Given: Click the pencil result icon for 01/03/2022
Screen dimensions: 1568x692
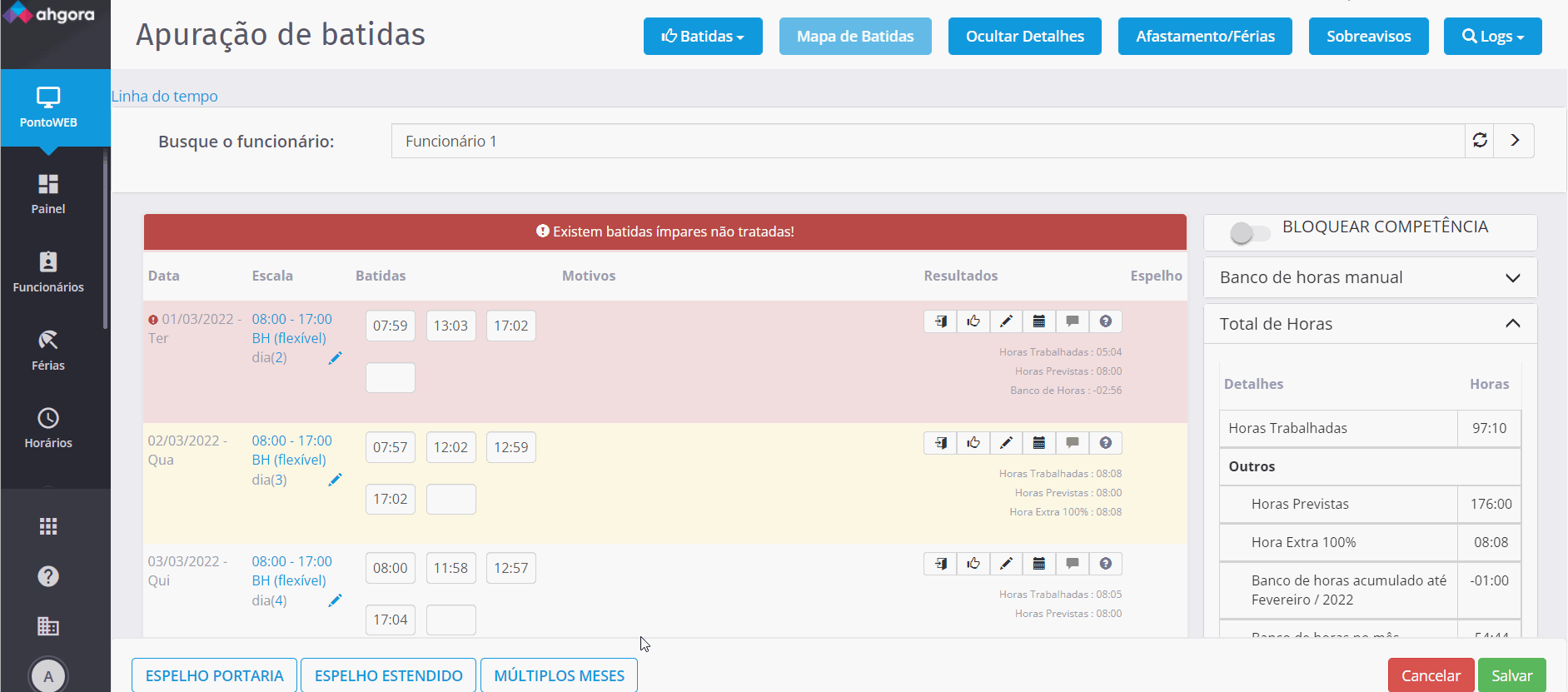Looking at the screenshot, I should [x=1006, y=321].
